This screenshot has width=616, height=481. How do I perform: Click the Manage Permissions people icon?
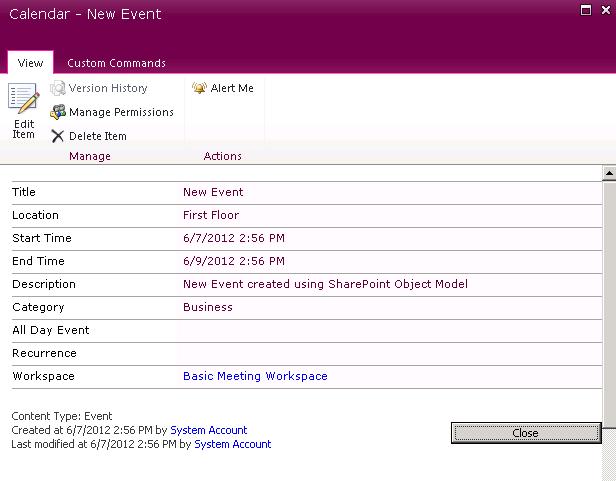click(x=58, y=112)
